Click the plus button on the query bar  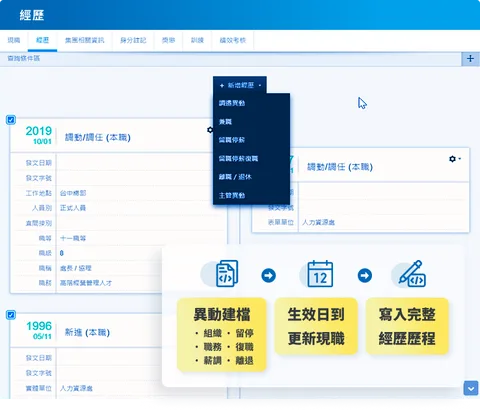470,59
